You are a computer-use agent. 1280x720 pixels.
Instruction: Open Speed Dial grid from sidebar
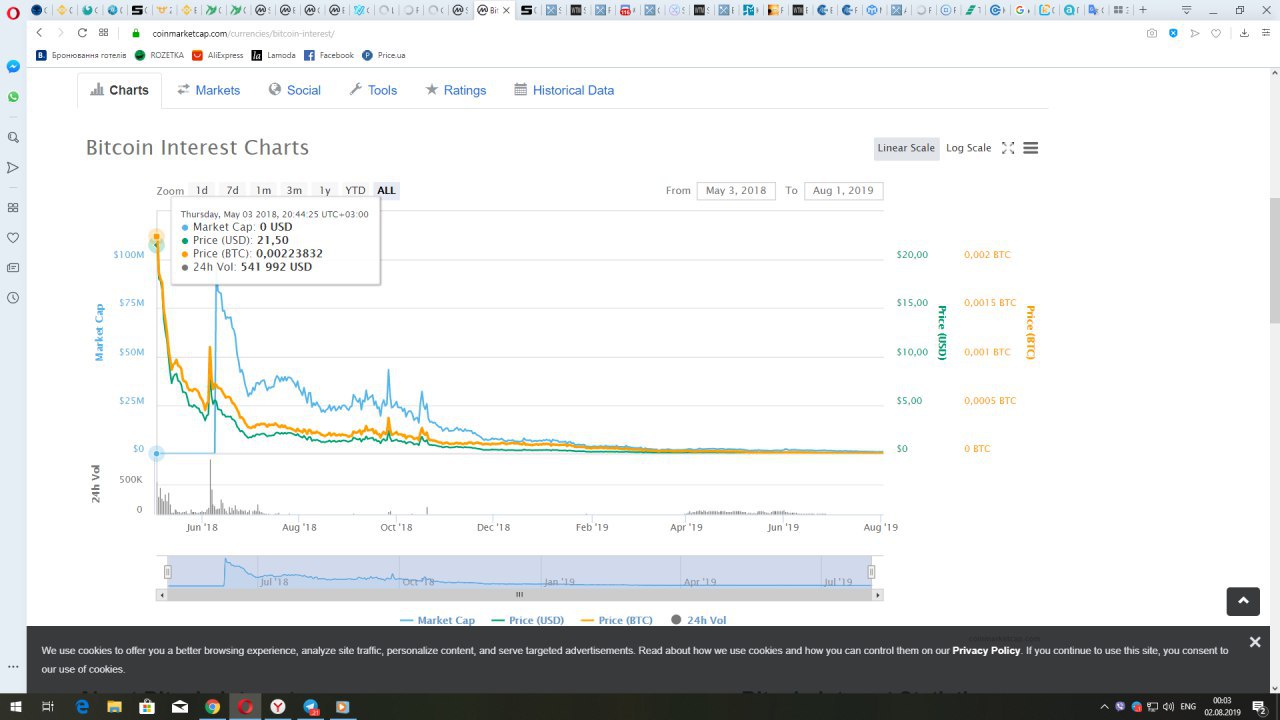tap(13, 208)
